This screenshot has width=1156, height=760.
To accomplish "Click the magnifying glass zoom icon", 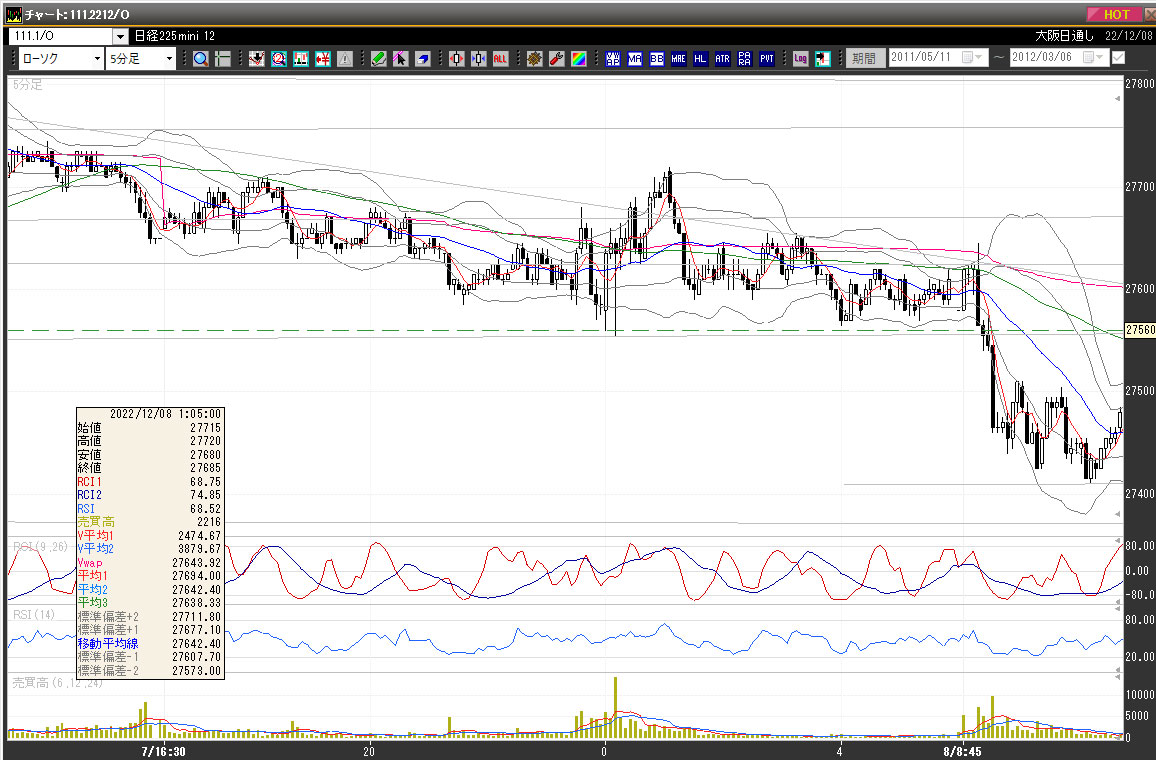I will pyautogui.click(x=201, y=58).
